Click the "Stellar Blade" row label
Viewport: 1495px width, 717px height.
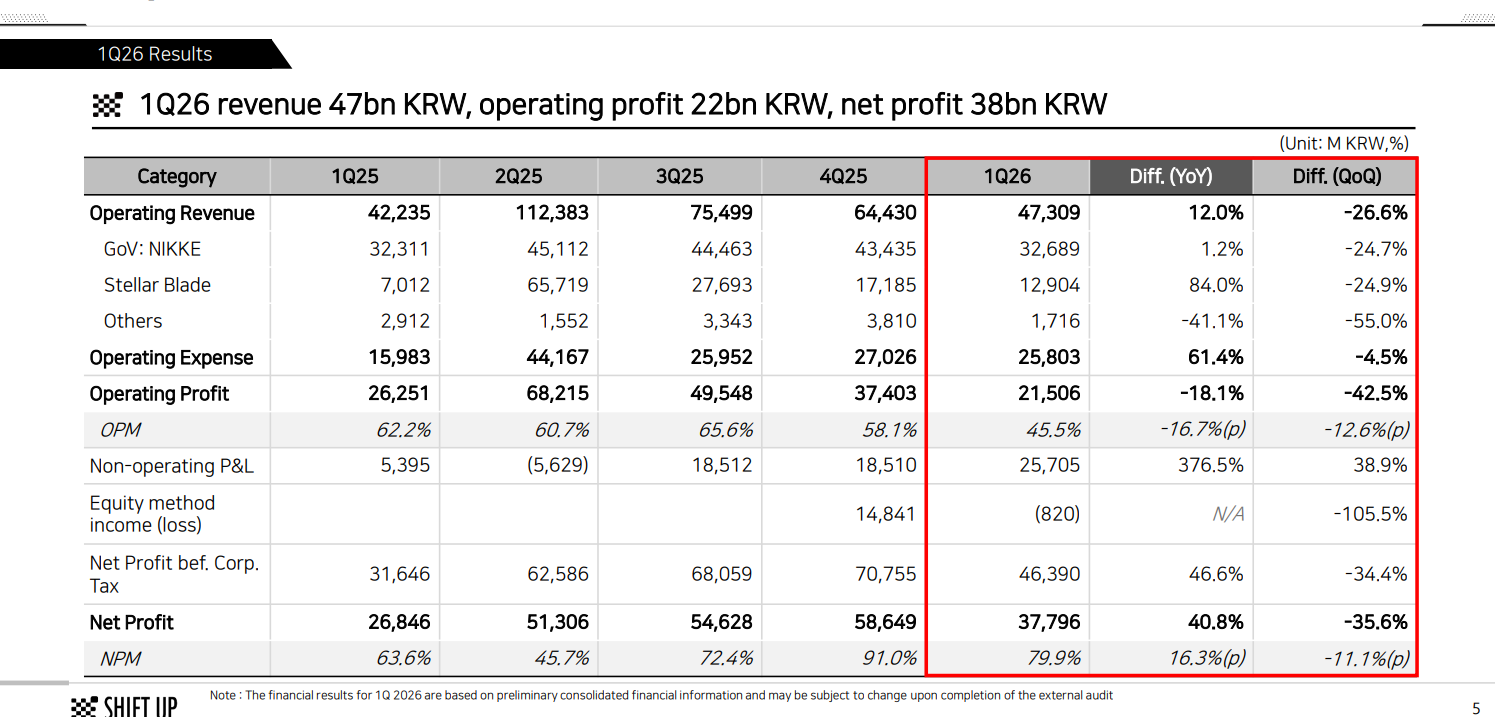[x=157, y=285]
